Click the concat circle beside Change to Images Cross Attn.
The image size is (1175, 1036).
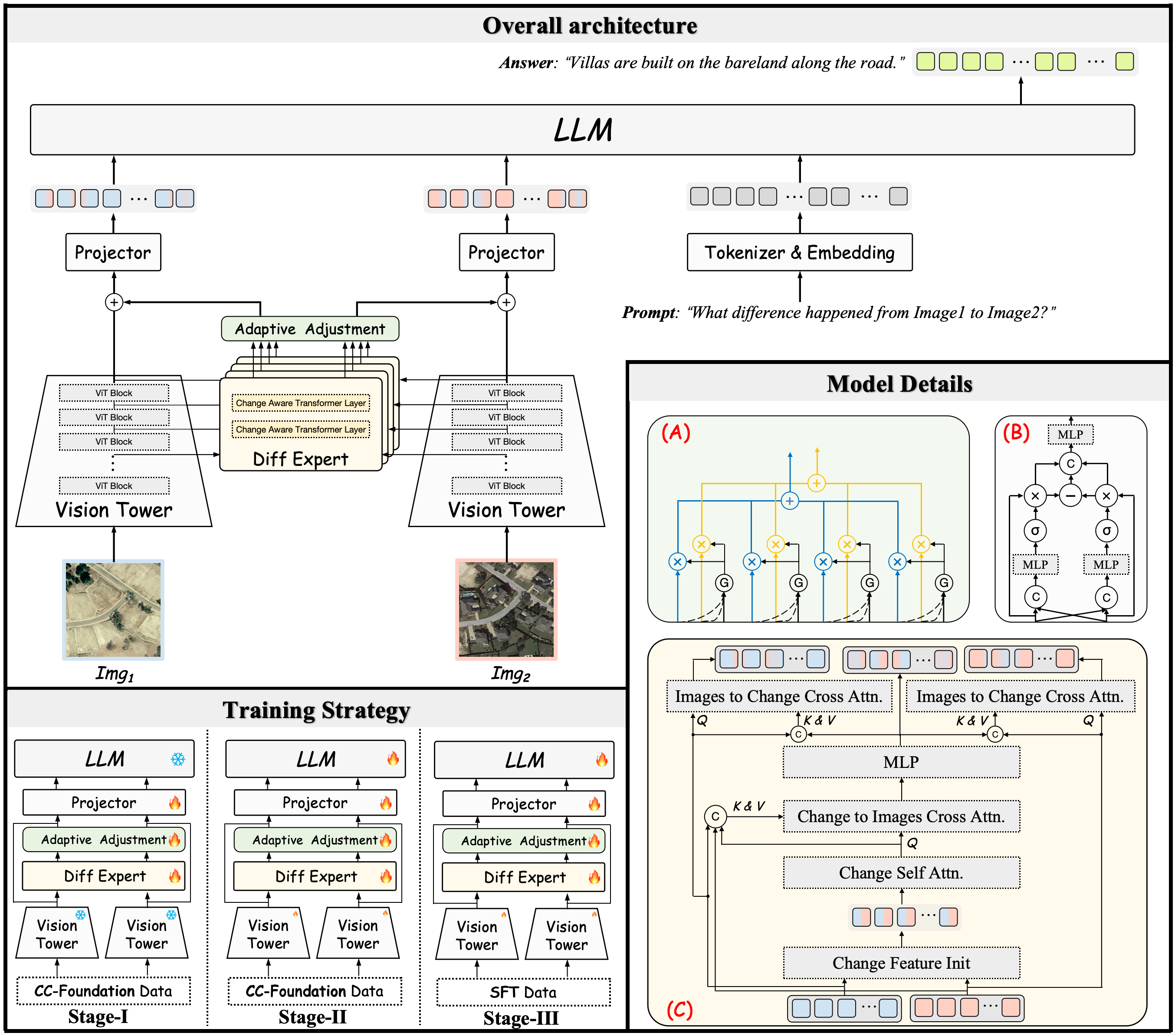tap(715, 816)
